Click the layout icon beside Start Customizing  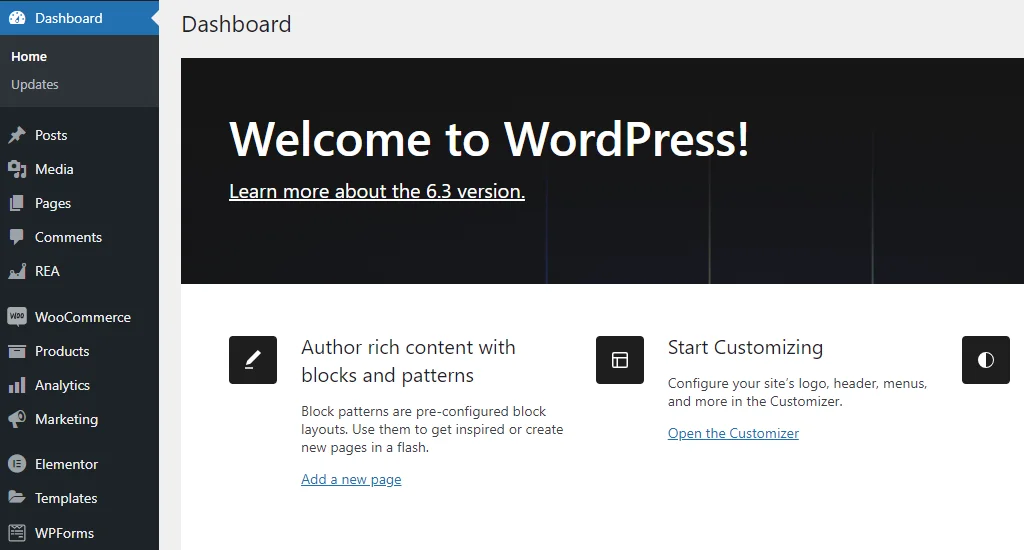pyautogui.click(x=620, y=360)
